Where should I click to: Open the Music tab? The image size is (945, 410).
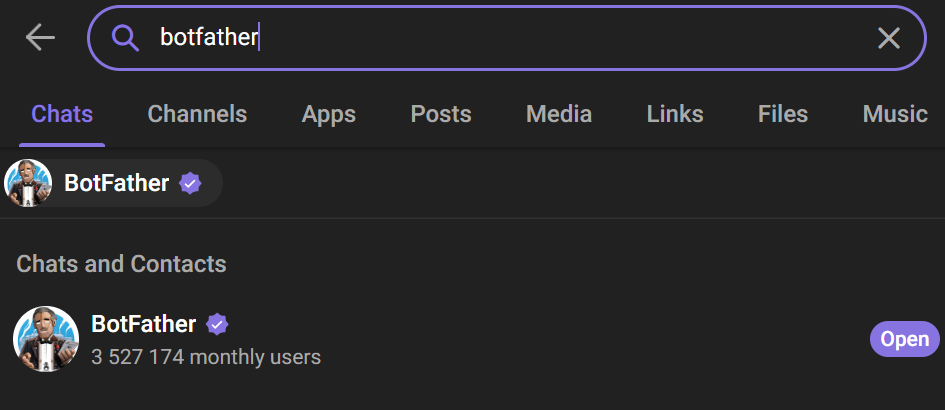[895, 114]
